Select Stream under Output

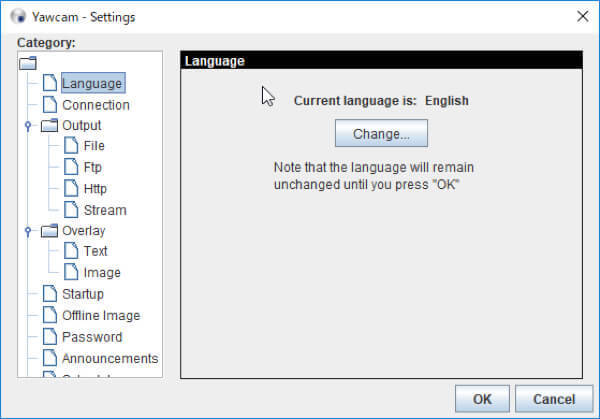105,210
